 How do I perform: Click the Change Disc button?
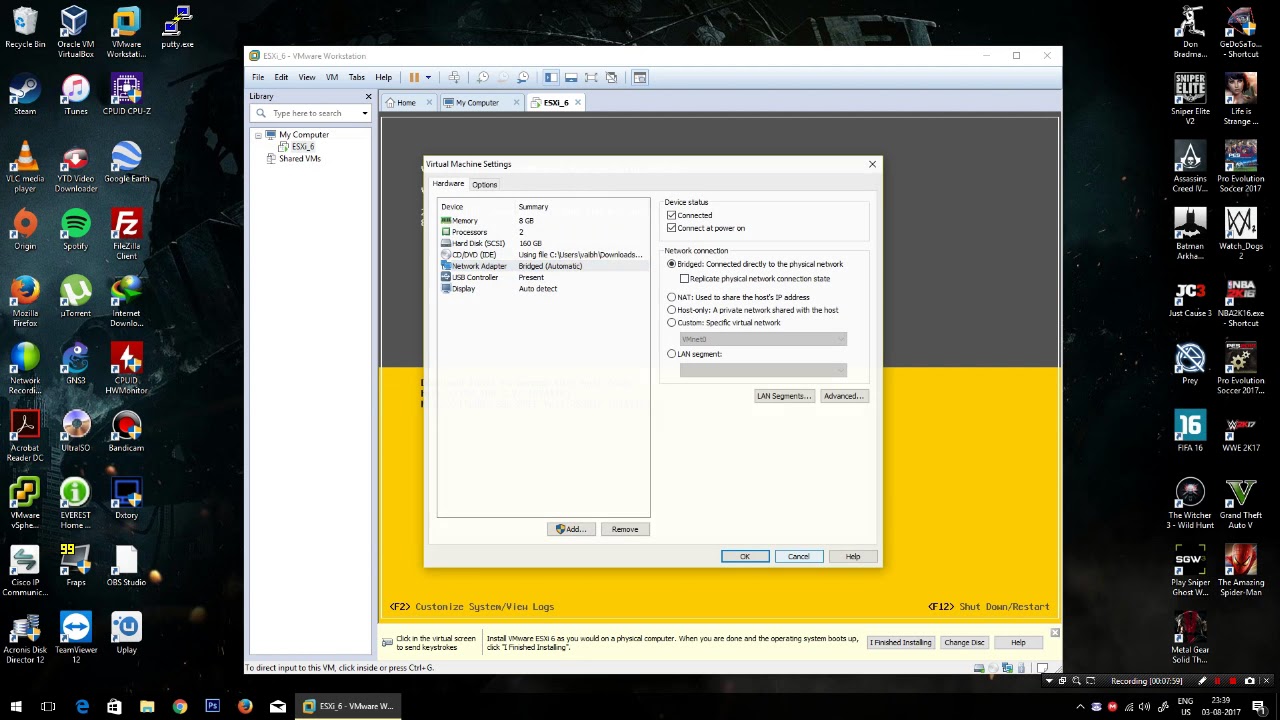pos(964,643)
